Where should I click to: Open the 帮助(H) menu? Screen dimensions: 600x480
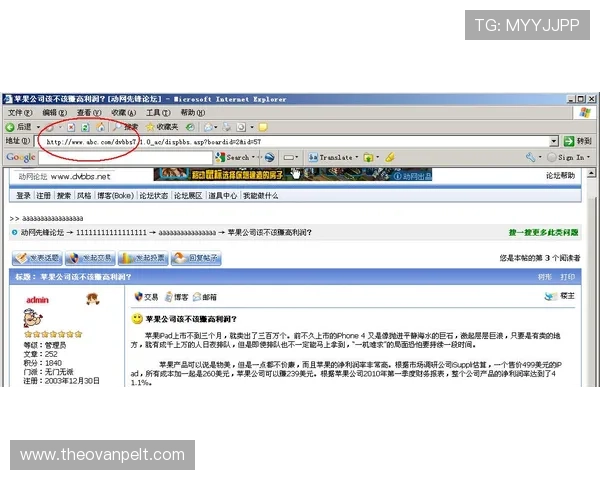click(x=192, y=113)
